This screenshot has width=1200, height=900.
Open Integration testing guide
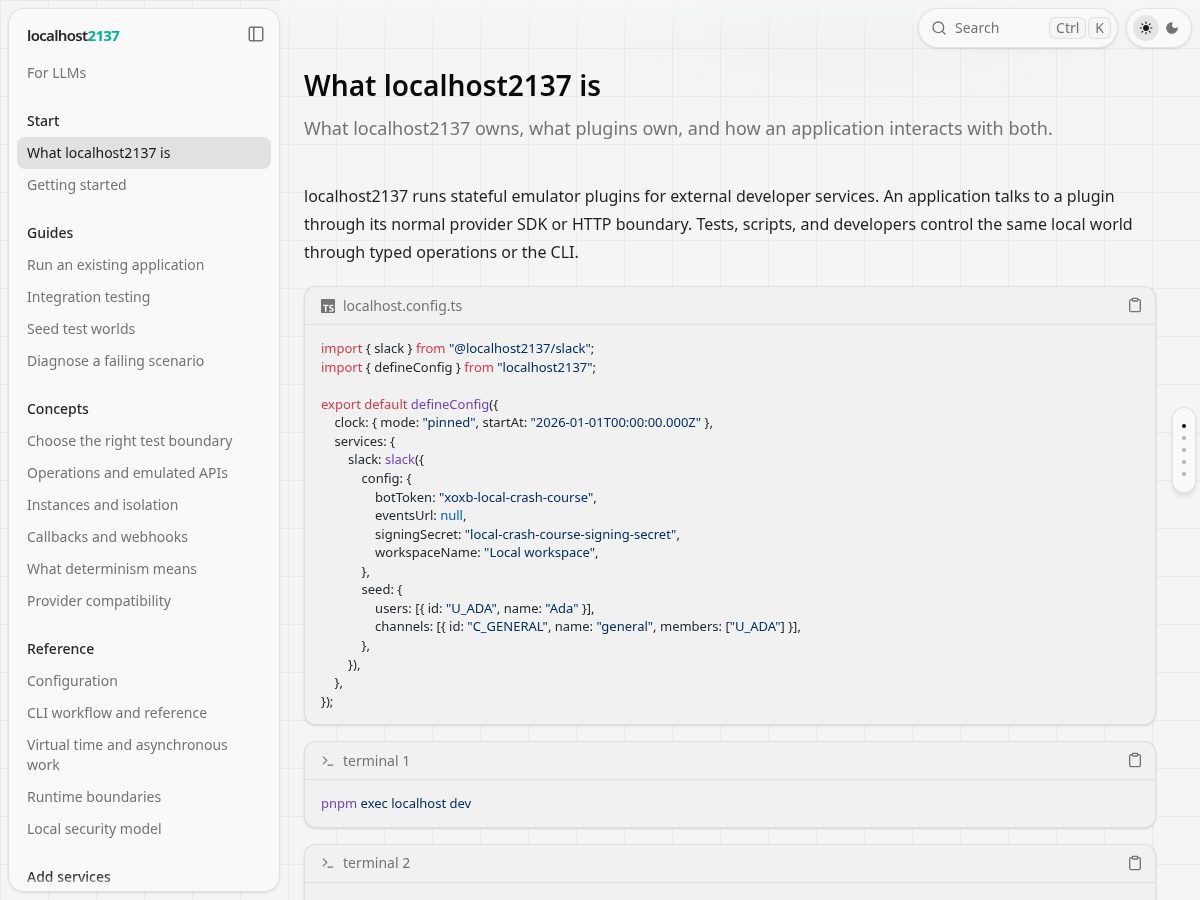point(144,297)
